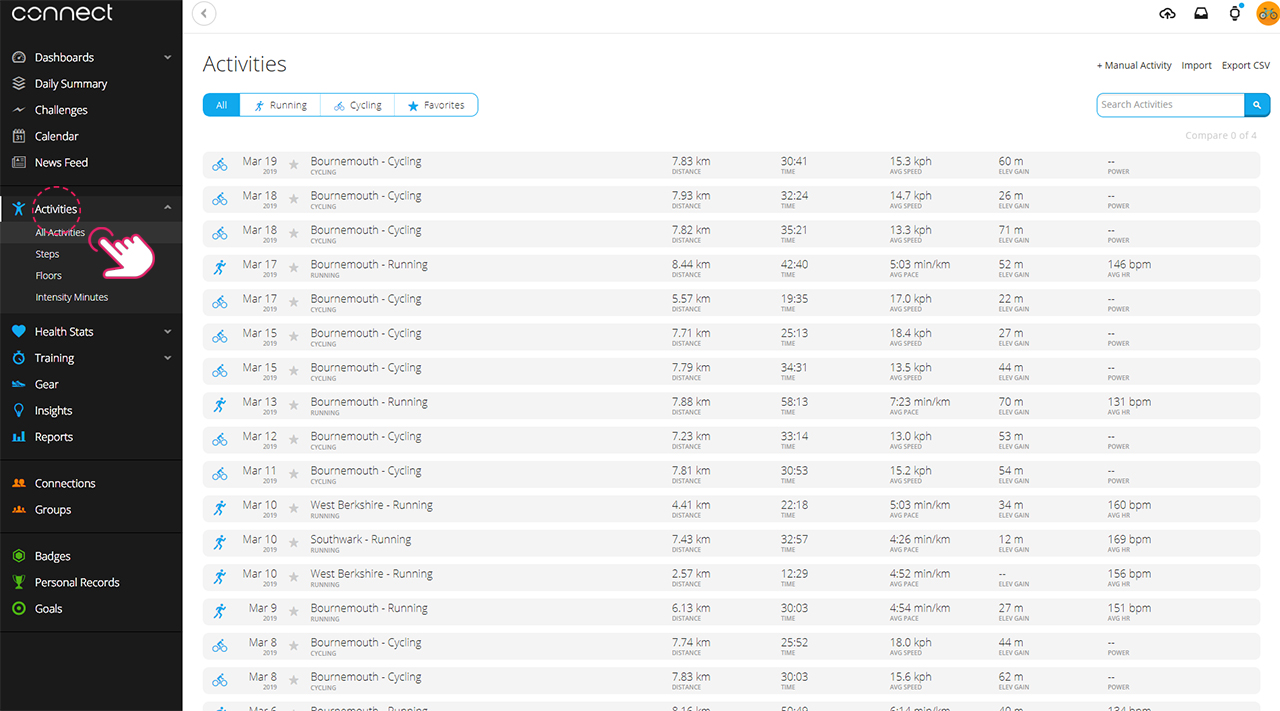Open Goals in sidebar
The width and height of the screenshot is (1280, 711).
pyautogui.click(x=48, y=608)
